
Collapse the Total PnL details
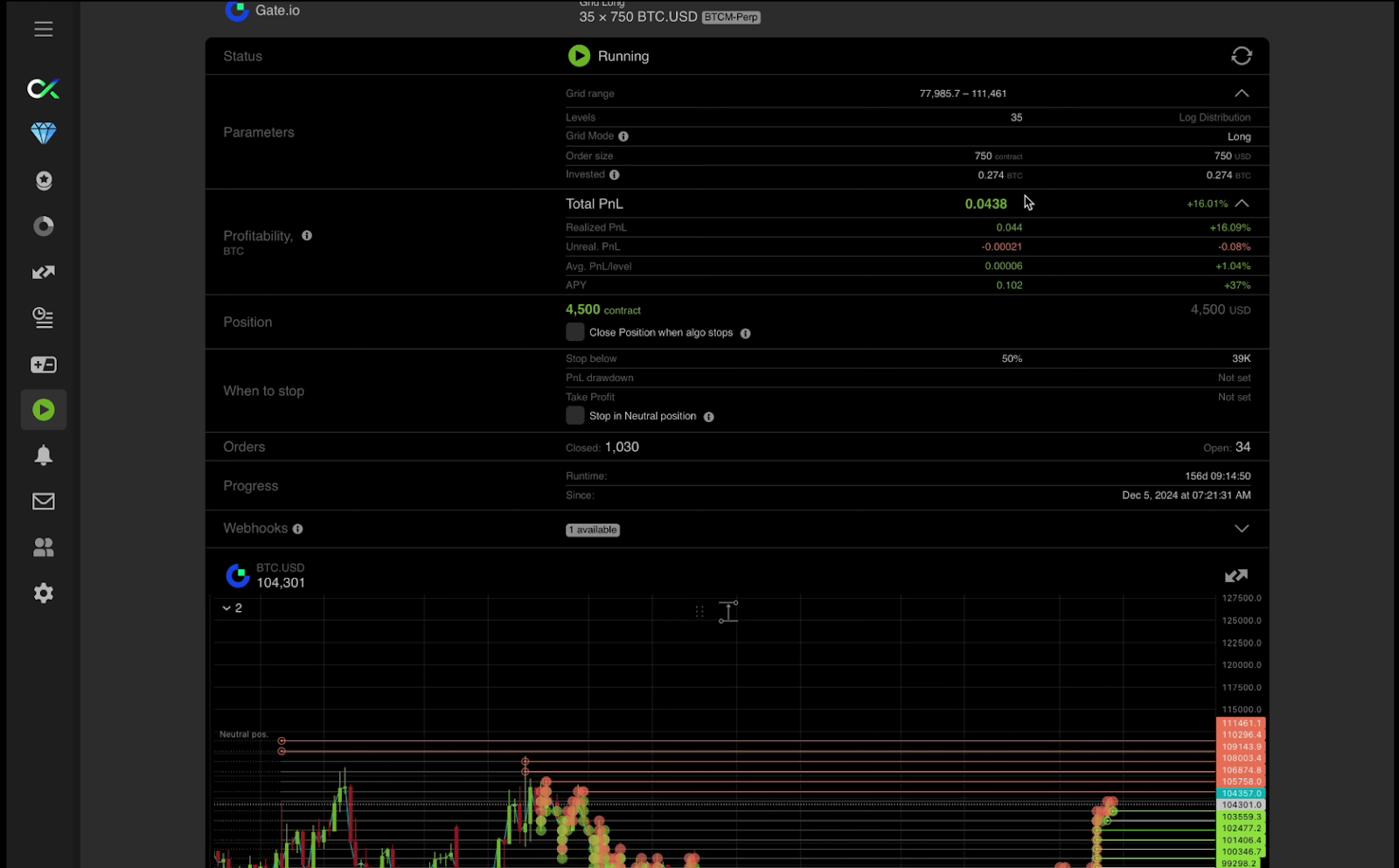click(1242, 203)
